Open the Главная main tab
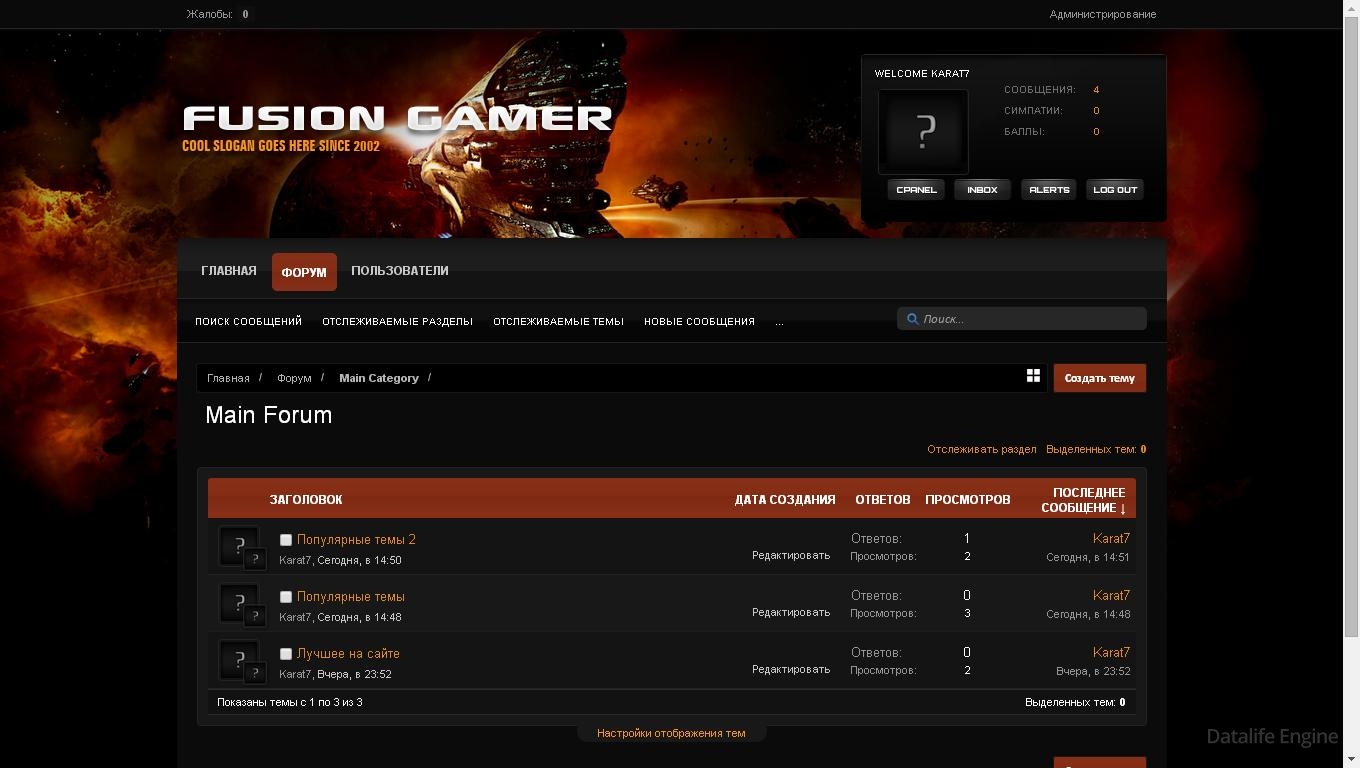The height and width of the screenshot is (768, 1360). [x=229, y=271]
